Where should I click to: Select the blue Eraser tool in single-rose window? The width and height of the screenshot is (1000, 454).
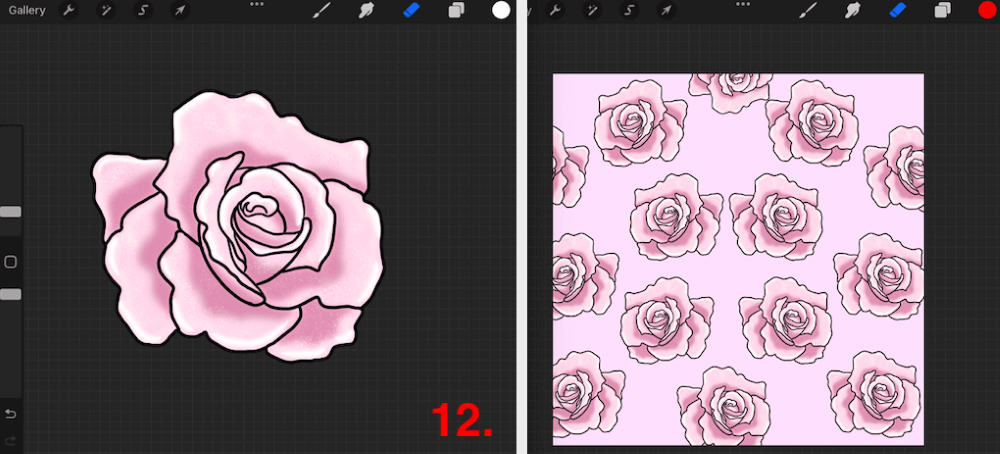[x=411, y=10]
